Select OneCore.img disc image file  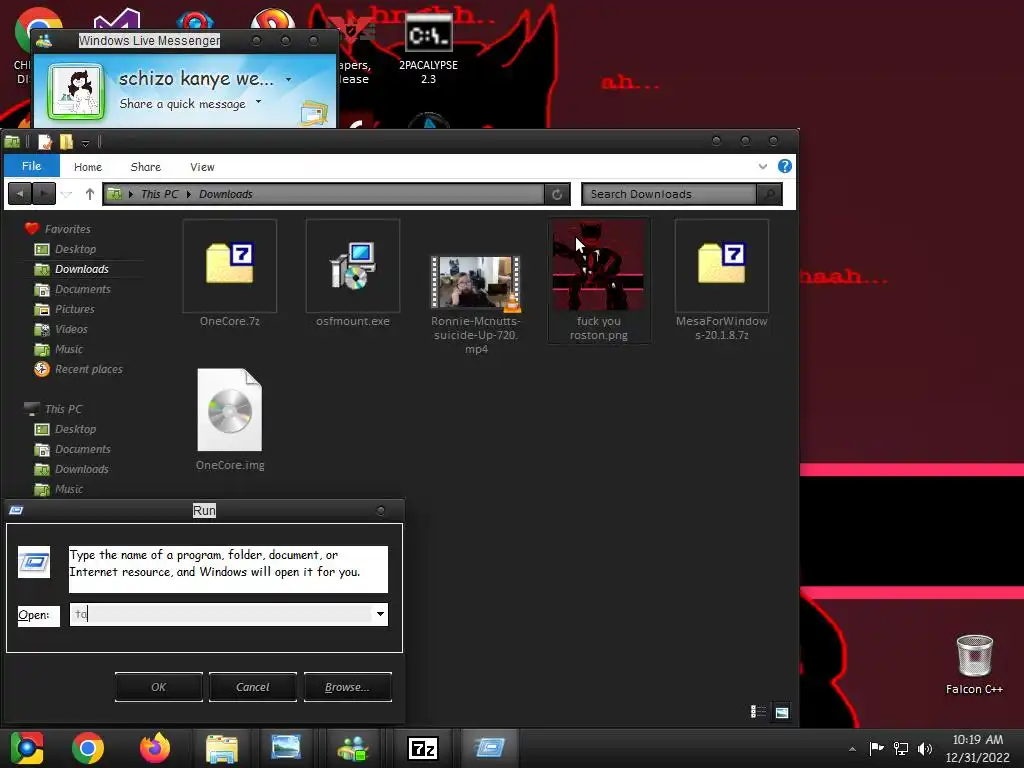click(230, 419)
